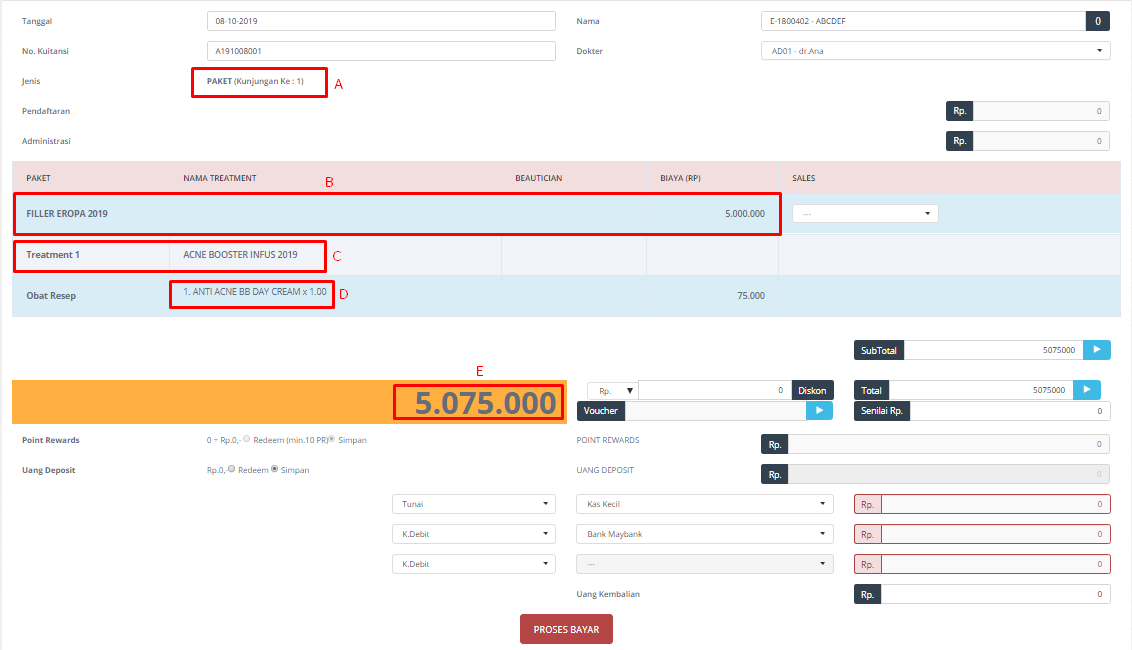This screenshot has height=650, width=1132.
Task: Click the Voucher code input field
Action: point(715,410)
